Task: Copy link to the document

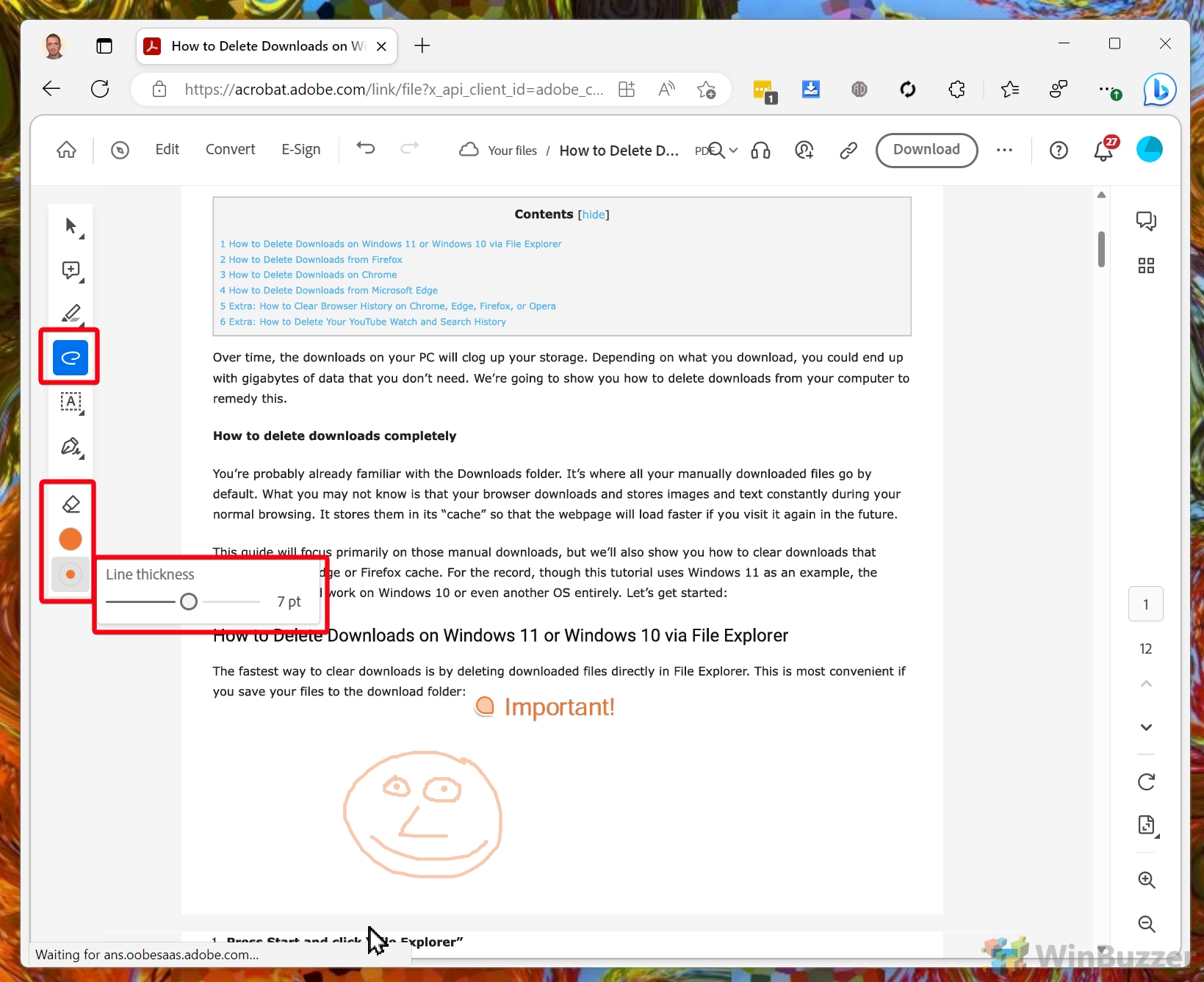Action: point(848,151)
